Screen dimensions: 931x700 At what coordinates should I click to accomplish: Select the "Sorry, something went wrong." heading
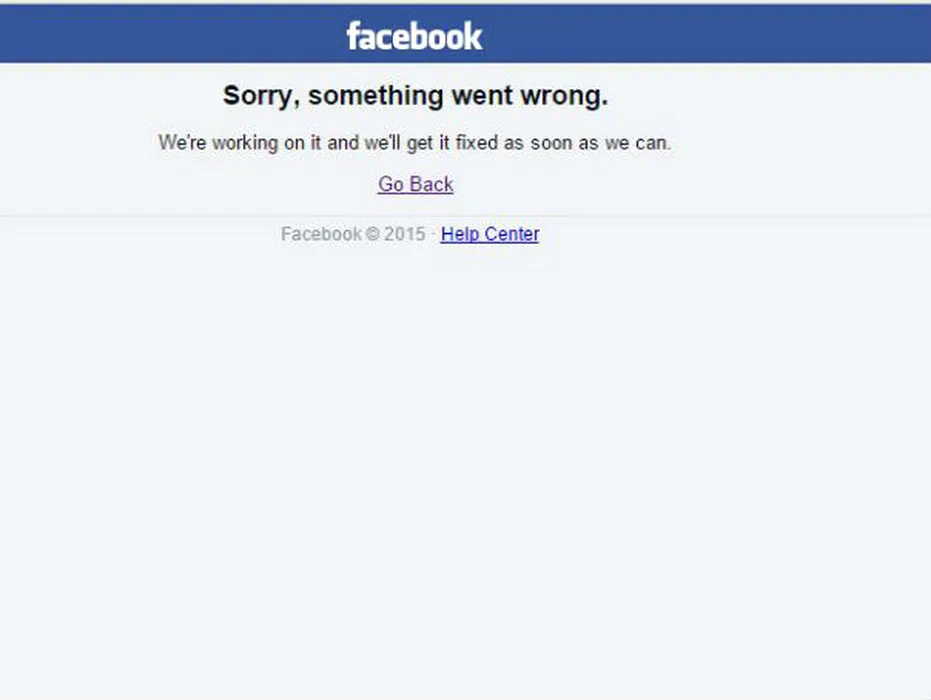[416, 96]
